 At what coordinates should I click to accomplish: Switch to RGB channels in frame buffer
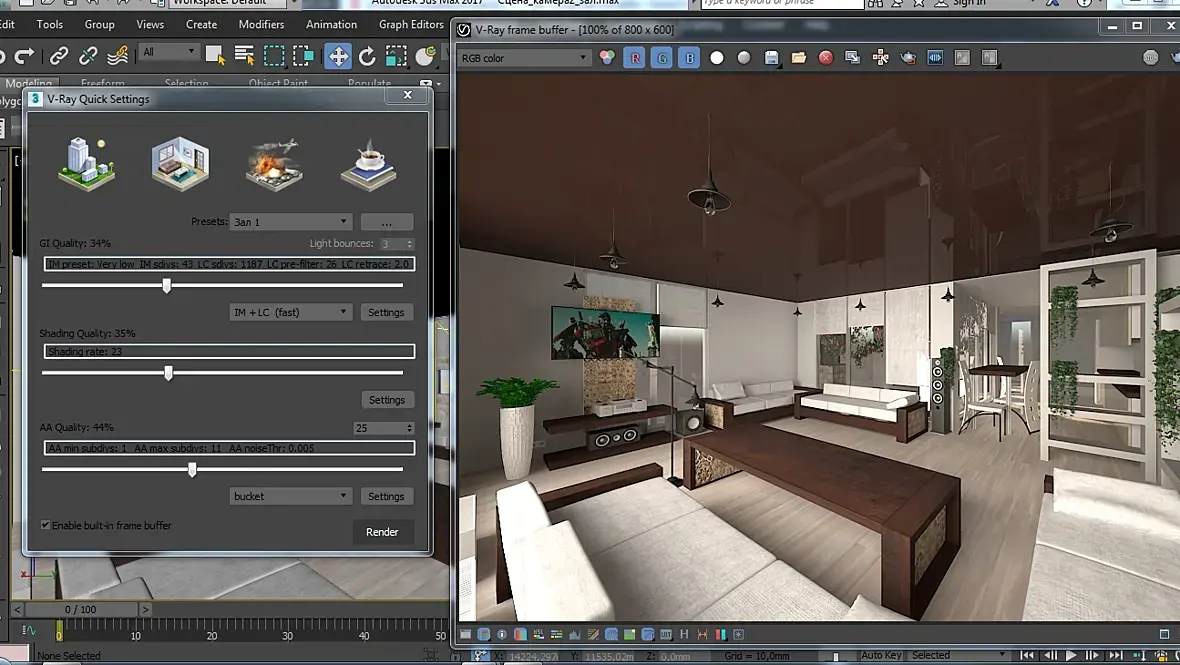pos(607,58)
